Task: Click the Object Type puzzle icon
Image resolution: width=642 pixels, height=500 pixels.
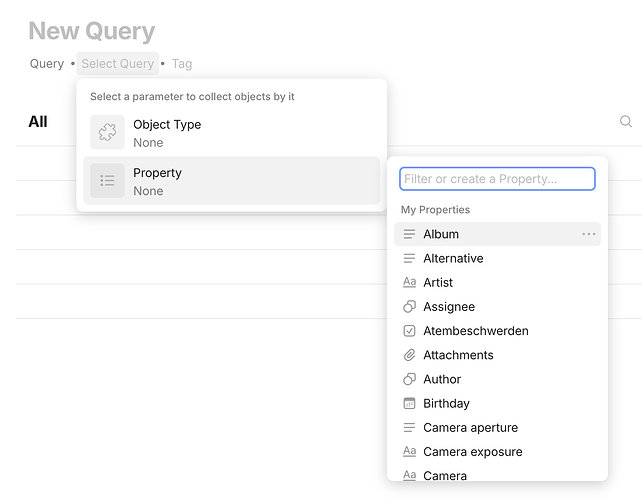Action: point(107,132)
